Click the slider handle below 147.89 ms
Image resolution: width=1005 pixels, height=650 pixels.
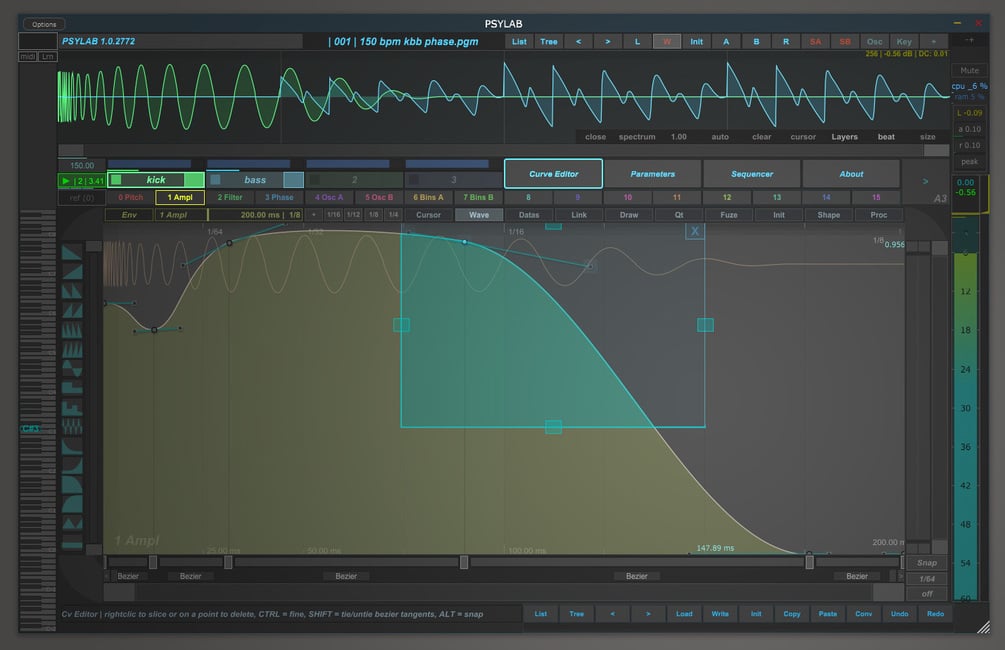[x=810, y=562]
